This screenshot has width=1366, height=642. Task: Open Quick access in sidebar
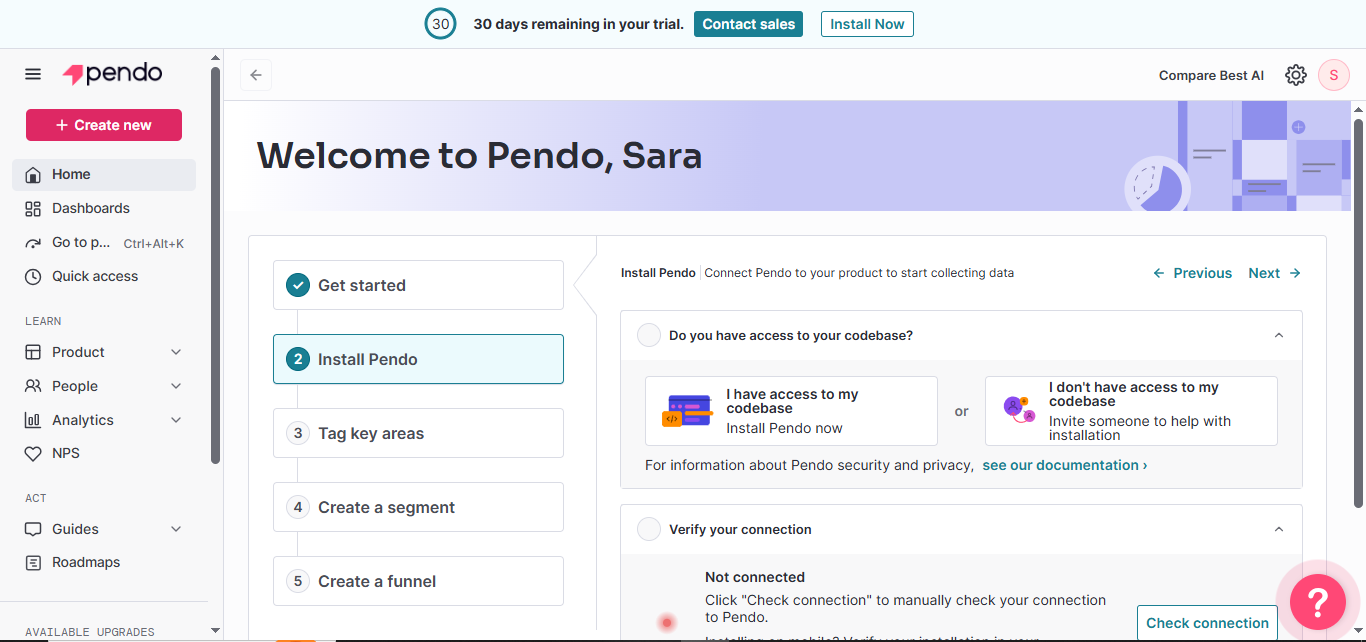point(104,276)
